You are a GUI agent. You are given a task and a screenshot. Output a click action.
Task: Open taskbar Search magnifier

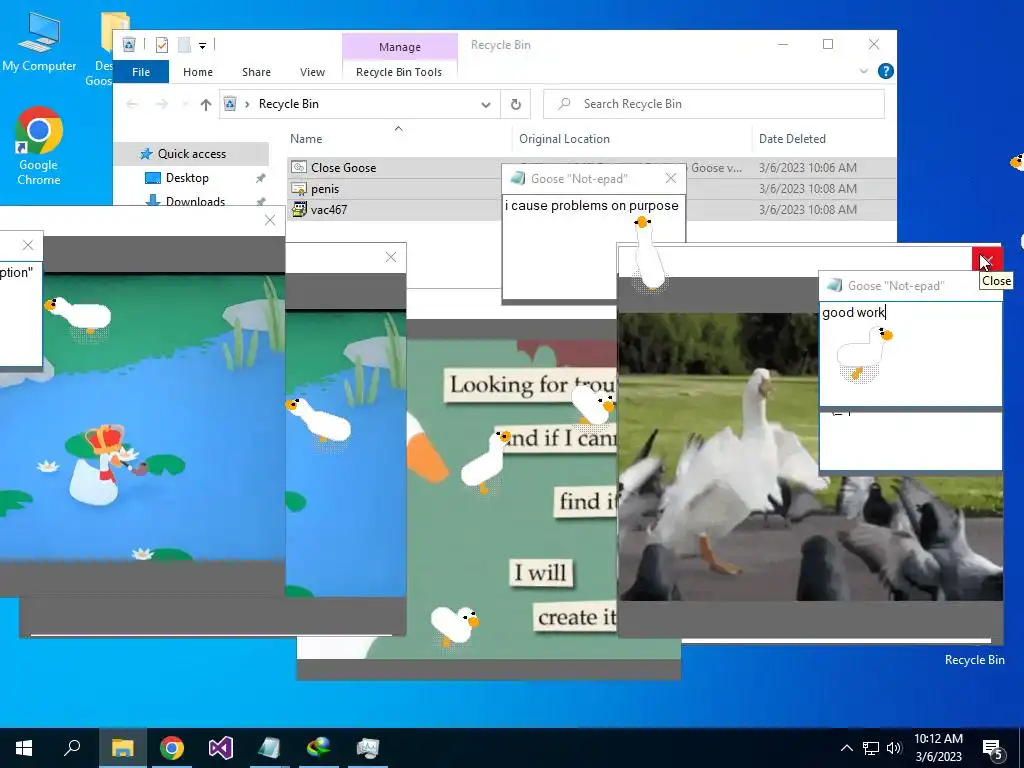(72, 748)
